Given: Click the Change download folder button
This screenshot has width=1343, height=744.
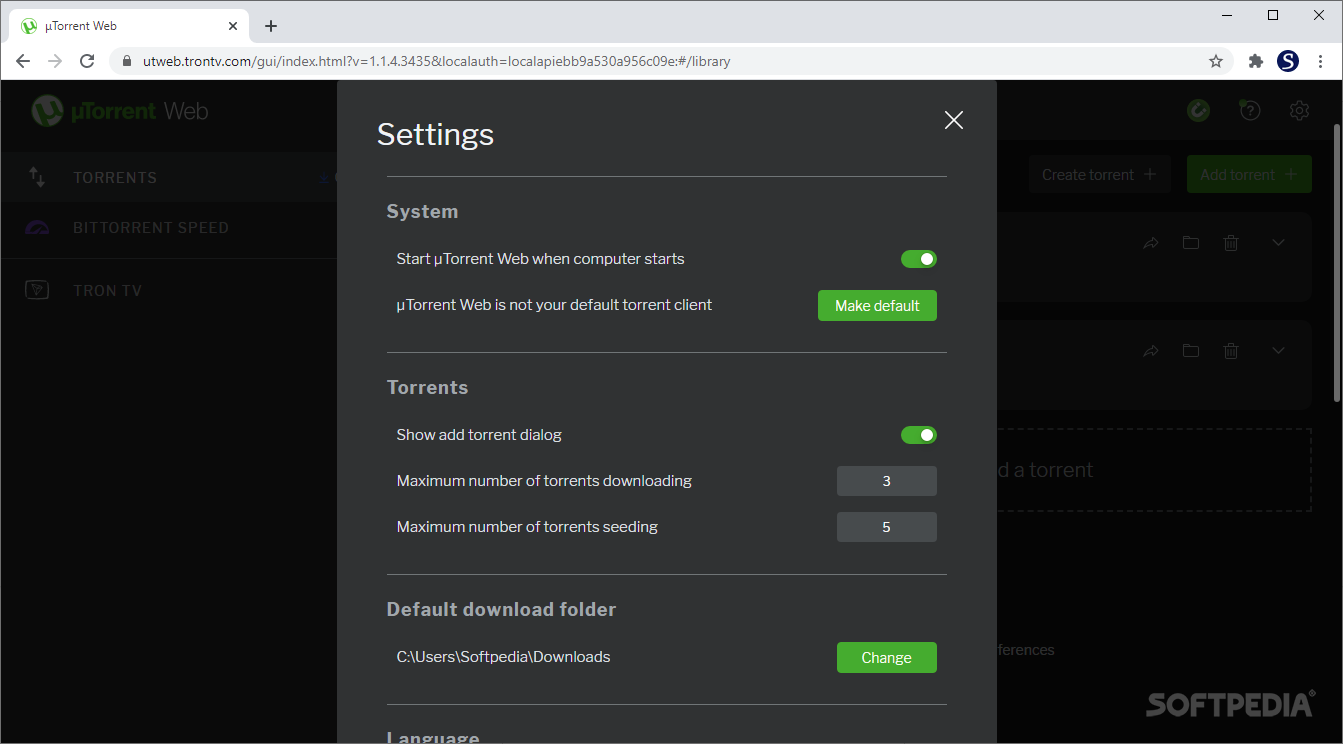Looking at the screenshot, I should [886, 658].
